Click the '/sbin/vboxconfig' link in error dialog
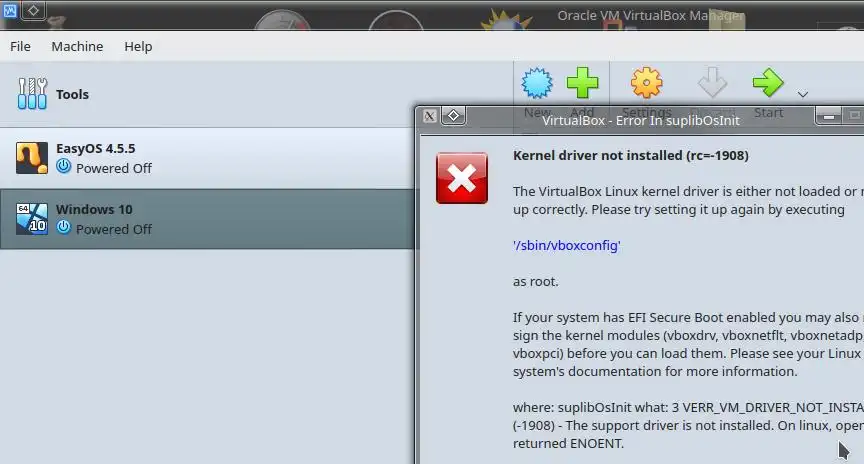The height and width of the screenshot is (464, 864). click(x=566, y=245)
